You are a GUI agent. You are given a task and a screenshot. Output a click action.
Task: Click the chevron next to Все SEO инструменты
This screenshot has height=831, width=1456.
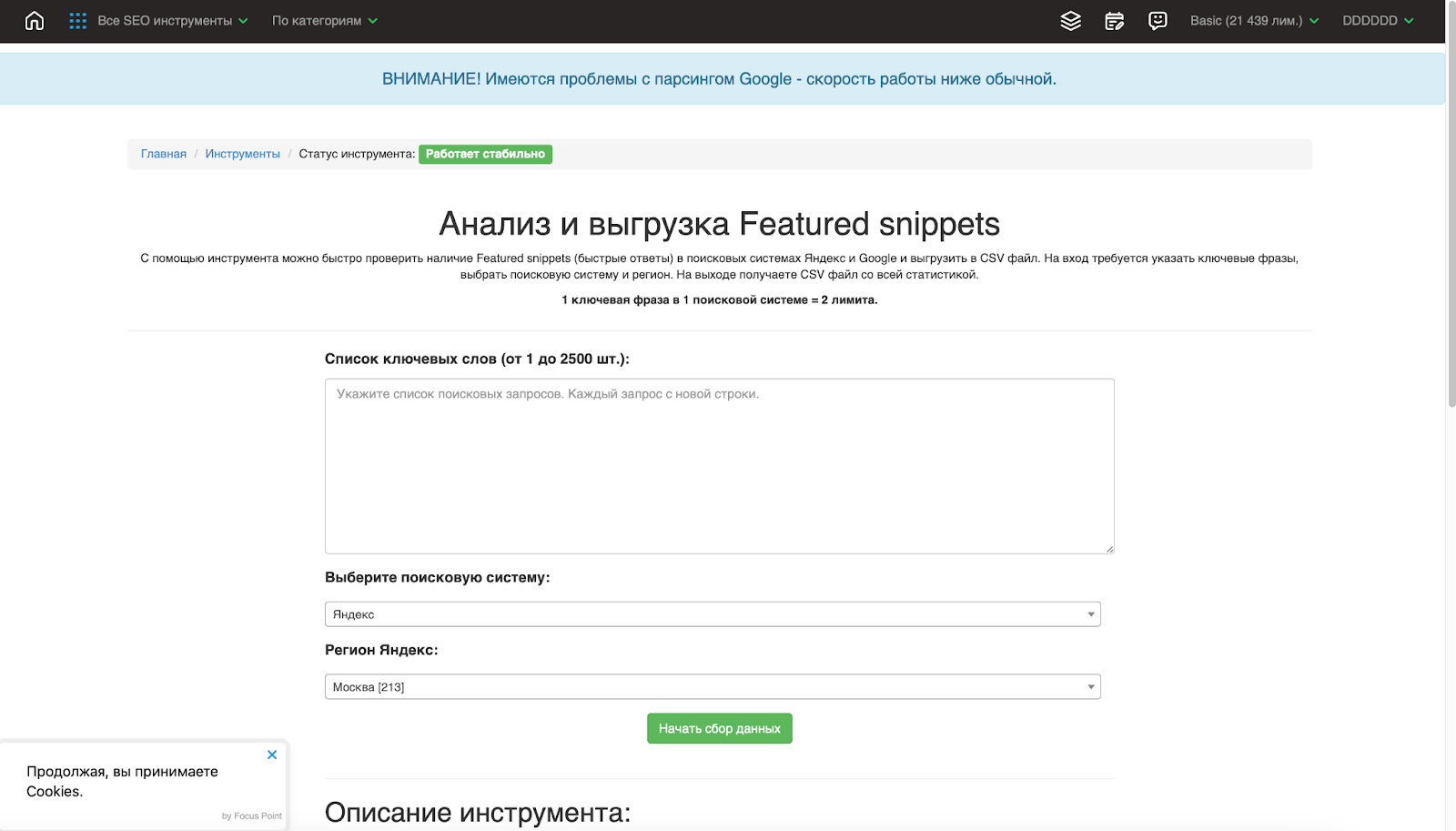click(x=242, y=20)
